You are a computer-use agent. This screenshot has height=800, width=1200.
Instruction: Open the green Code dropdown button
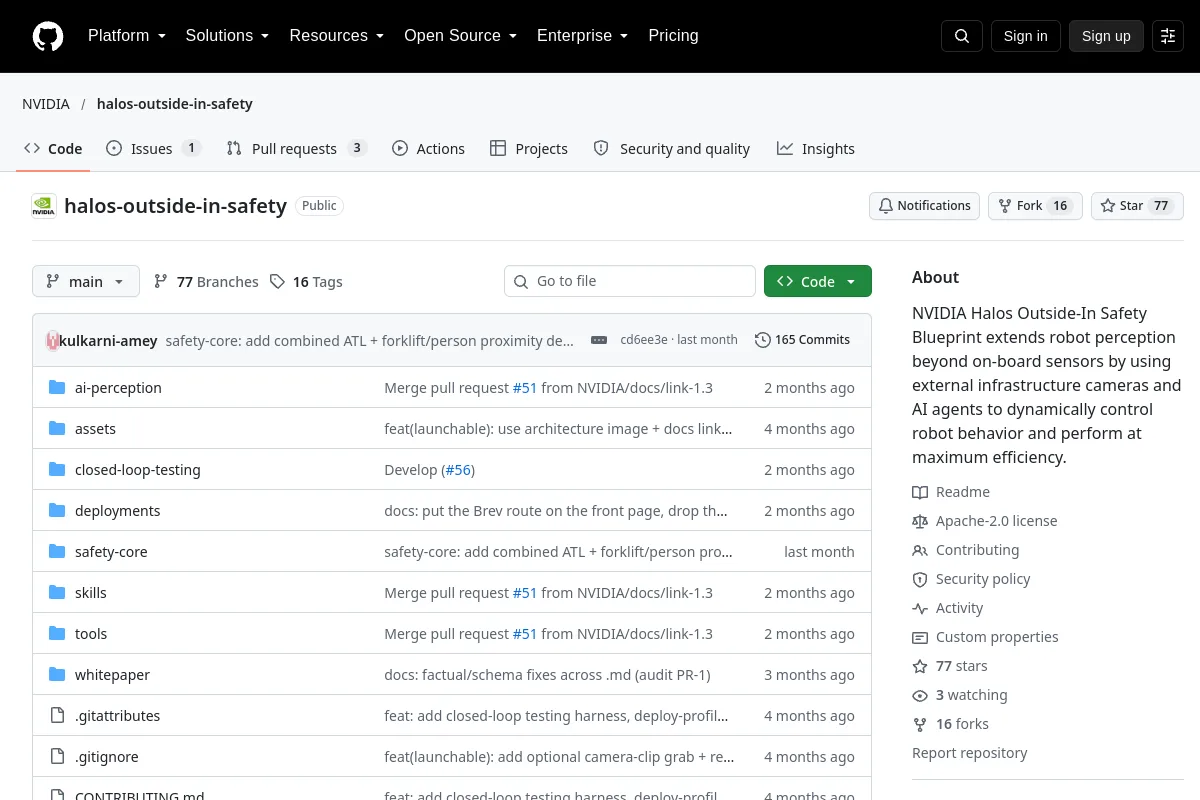pyautogui.click(x=818, y=281)
